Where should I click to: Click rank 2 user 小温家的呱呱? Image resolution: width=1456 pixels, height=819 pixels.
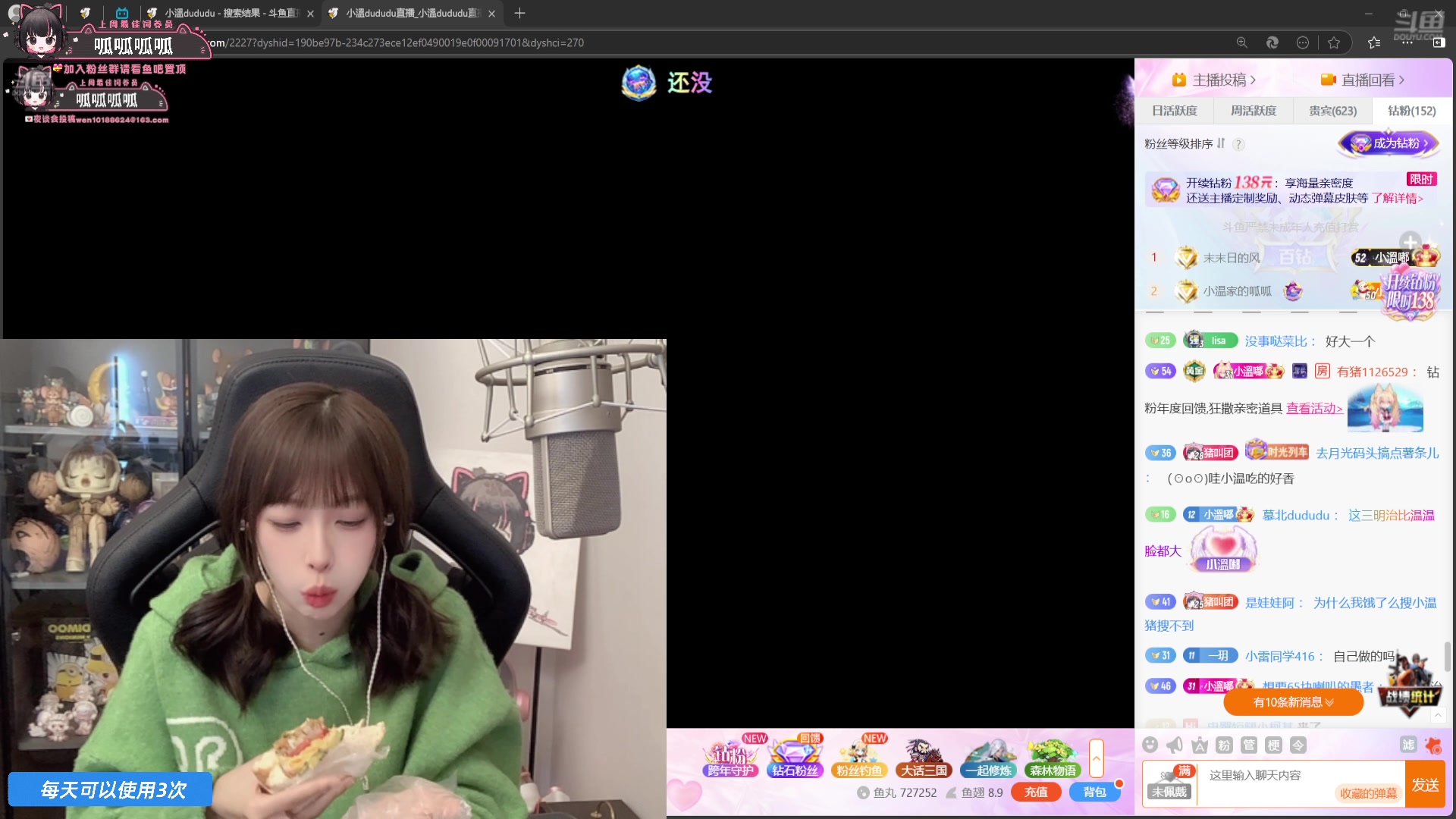(1237, 290)
